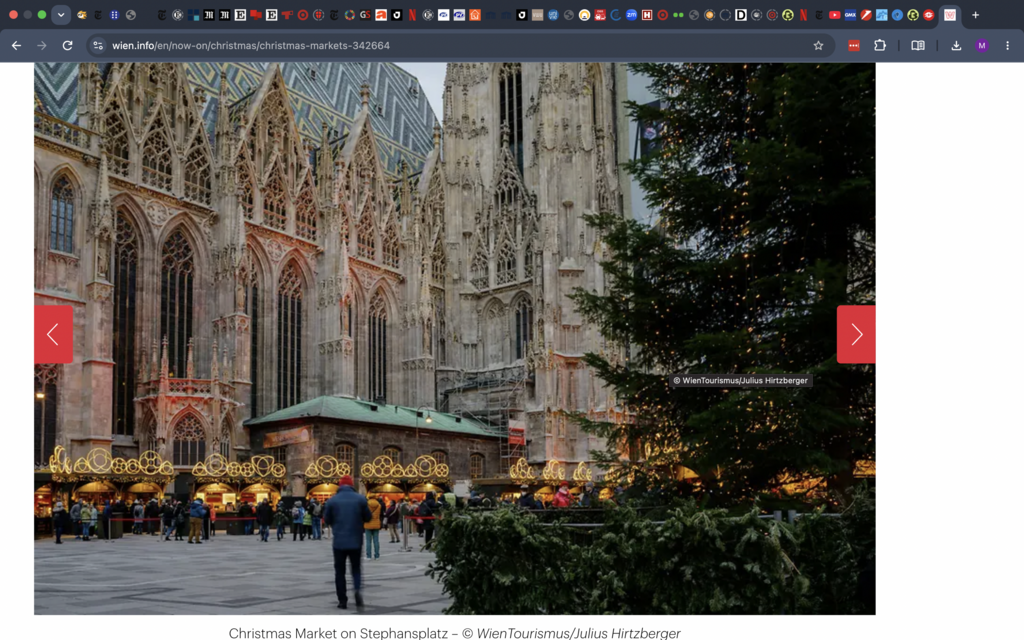The image size is (1024, 640).
Task: Open the tab with two green dots
Action: pos(679,15)
